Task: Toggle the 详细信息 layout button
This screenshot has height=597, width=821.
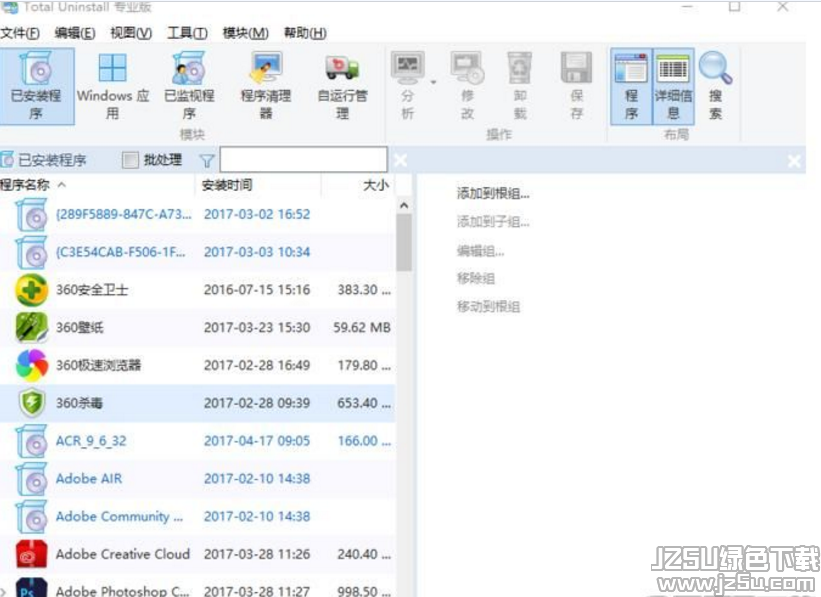Action: (x=673, y=86)
